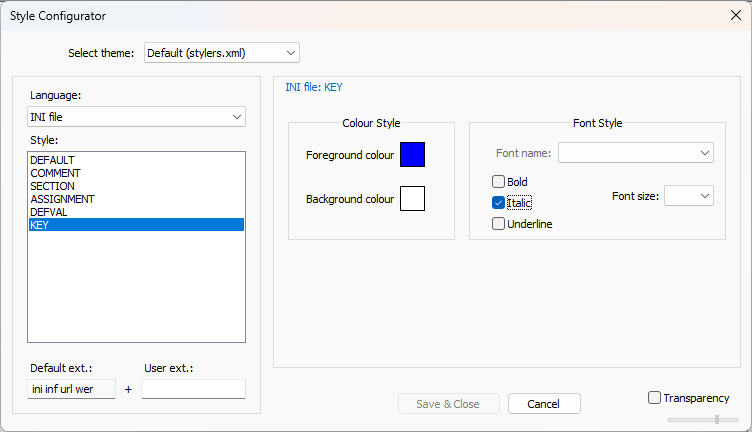
Task: Select the DEFVAL style entry
Action: tap(50, 212)
